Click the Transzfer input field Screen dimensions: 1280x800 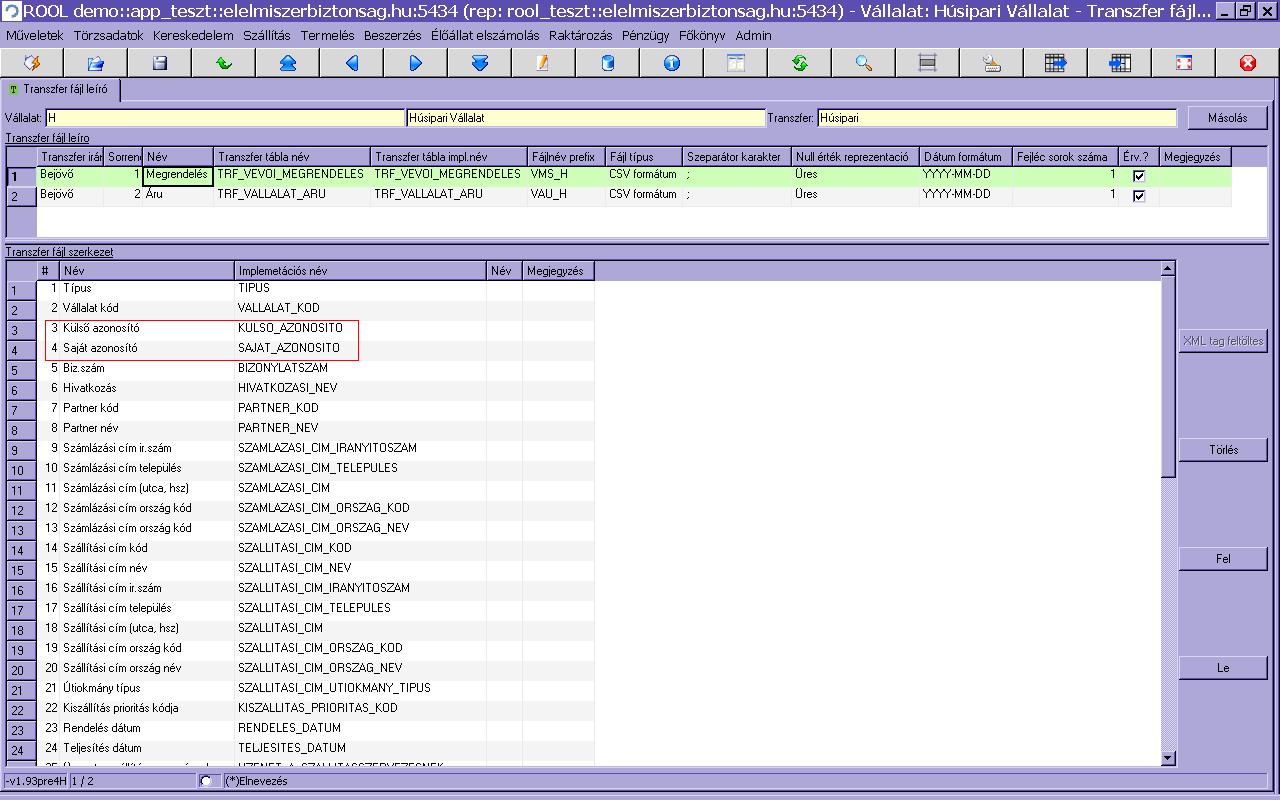(x=996, y=118)
